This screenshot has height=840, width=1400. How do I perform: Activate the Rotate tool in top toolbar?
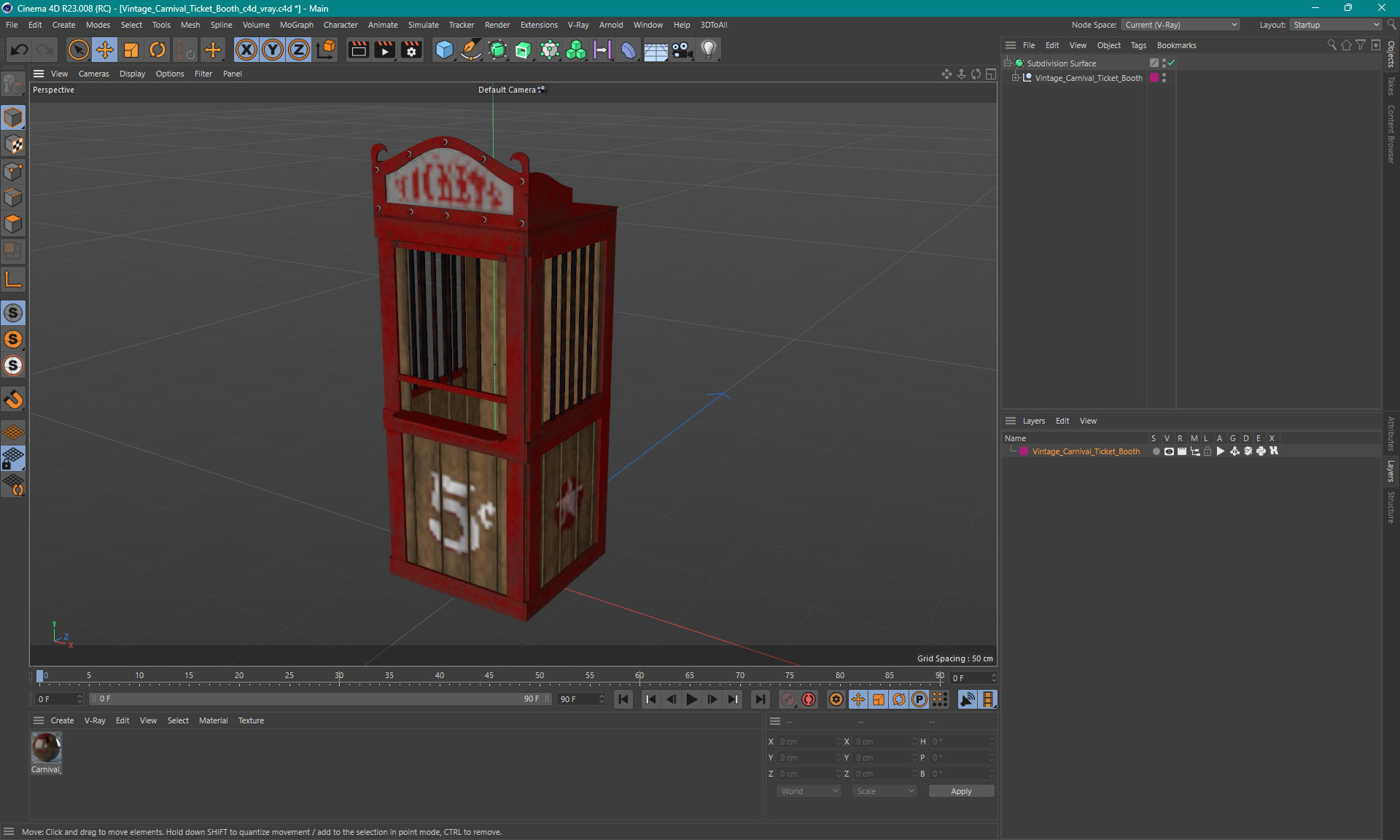[157, 50]
